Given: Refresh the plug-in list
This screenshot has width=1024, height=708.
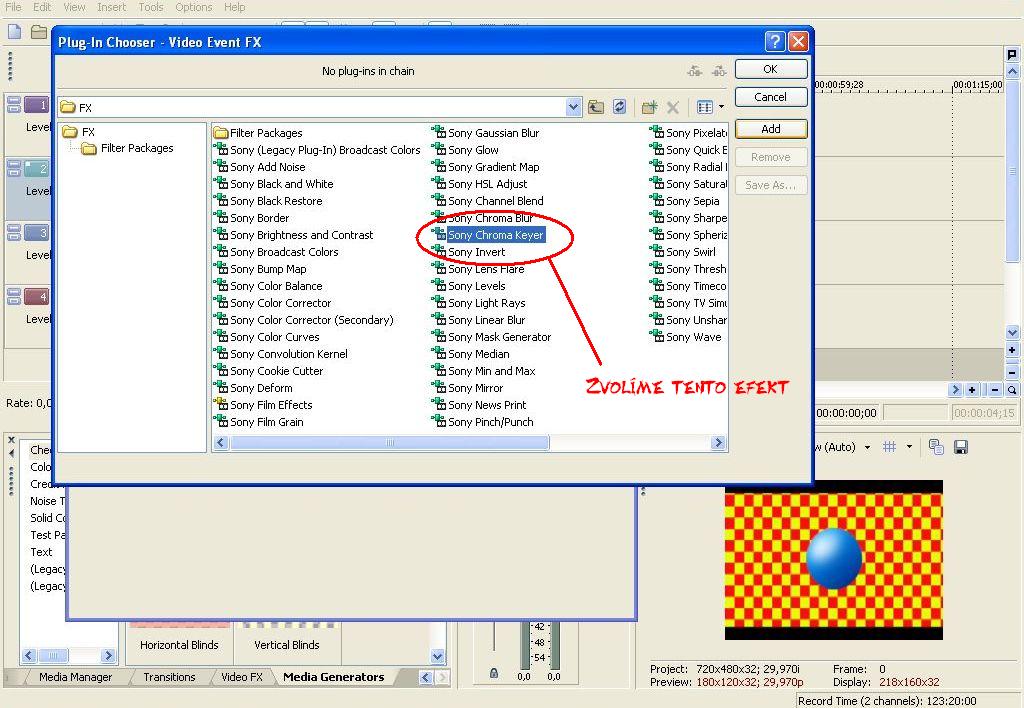Looking at the screenshot, I should [620, 107].
